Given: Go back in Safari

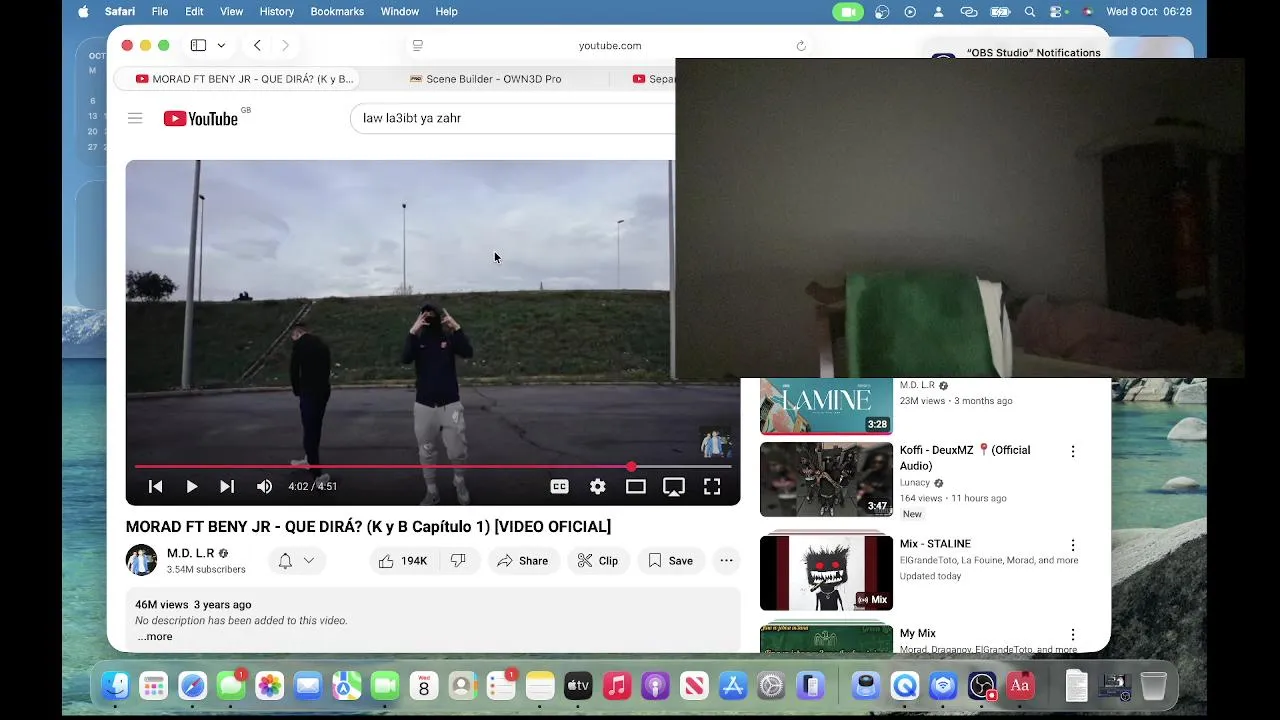Looking at the screenshot, I should coord(257,45).
